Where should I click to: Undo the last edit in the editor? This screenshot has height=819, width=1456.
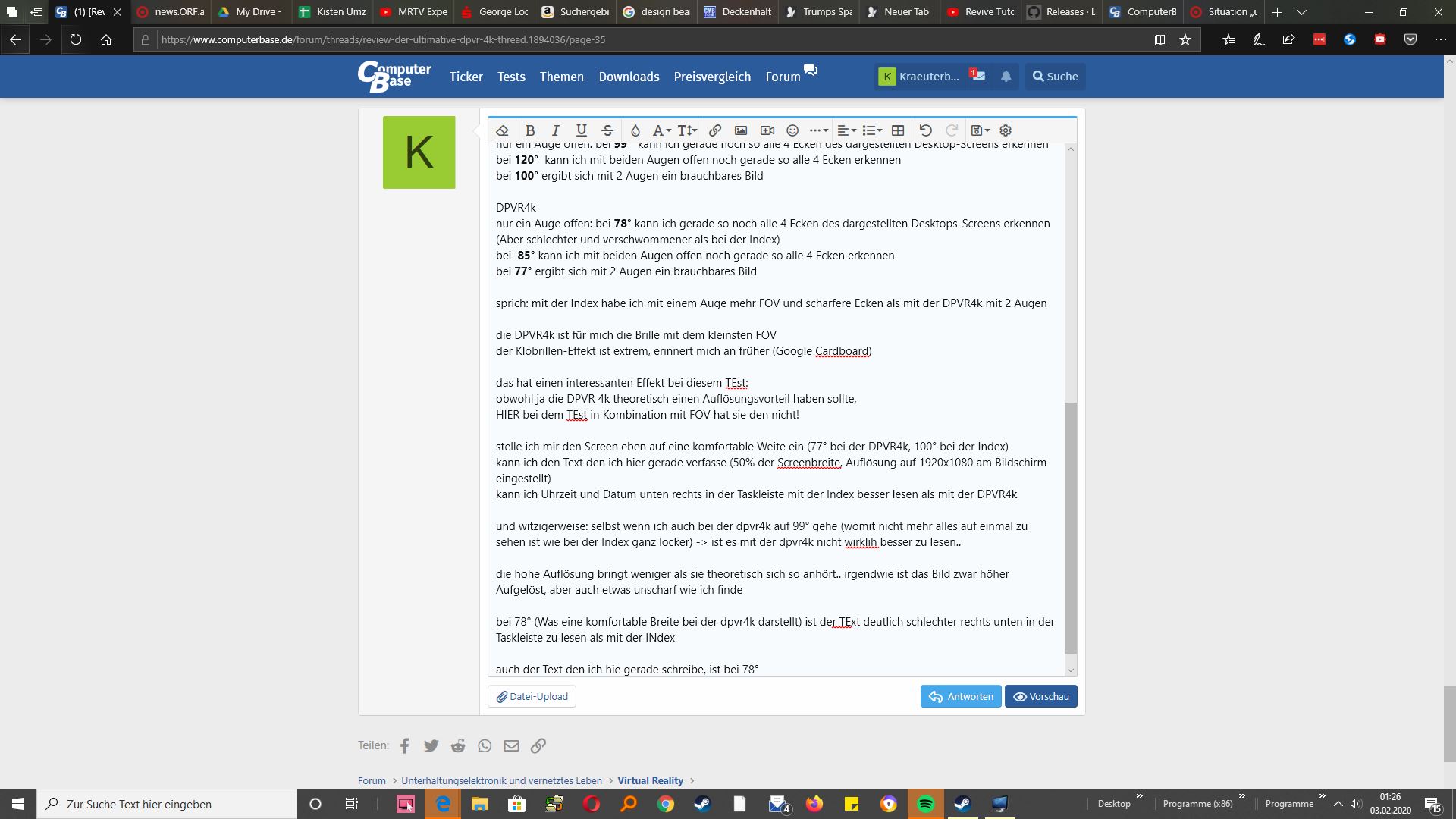925,130
